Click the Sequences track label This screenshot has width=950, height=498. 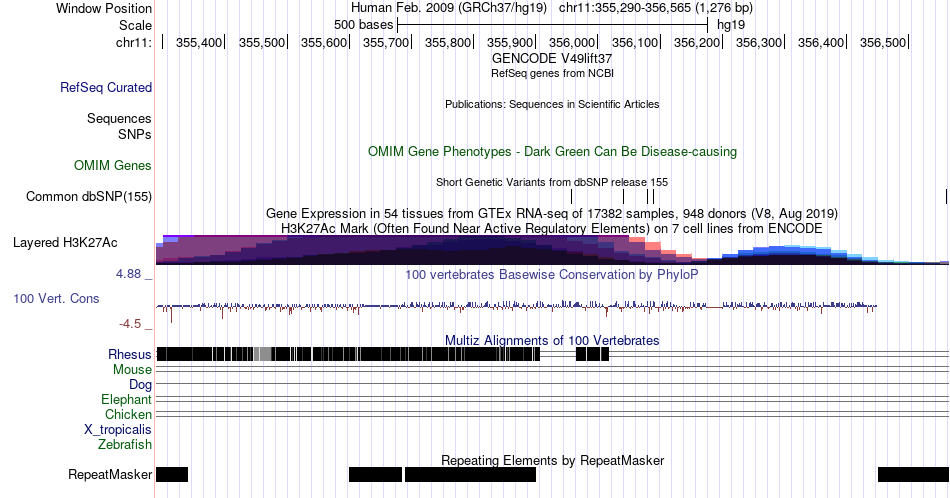point(119,118)
